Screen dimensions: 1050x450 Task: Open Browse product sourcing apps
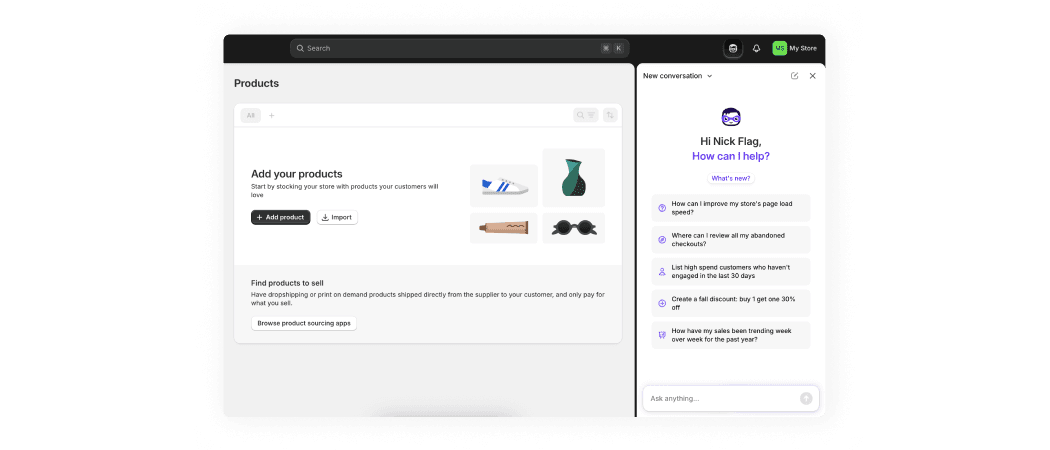[x=304, y=323]
